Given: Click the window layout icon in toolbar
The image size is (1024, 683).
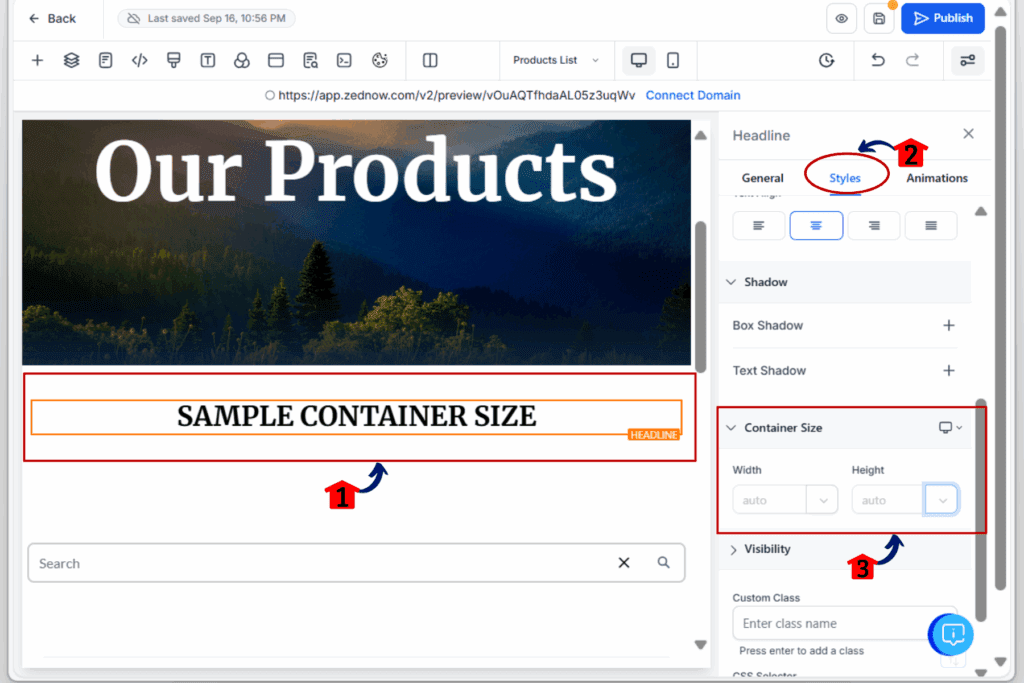Looking at the screenshot, I should (x=276, y=60).
